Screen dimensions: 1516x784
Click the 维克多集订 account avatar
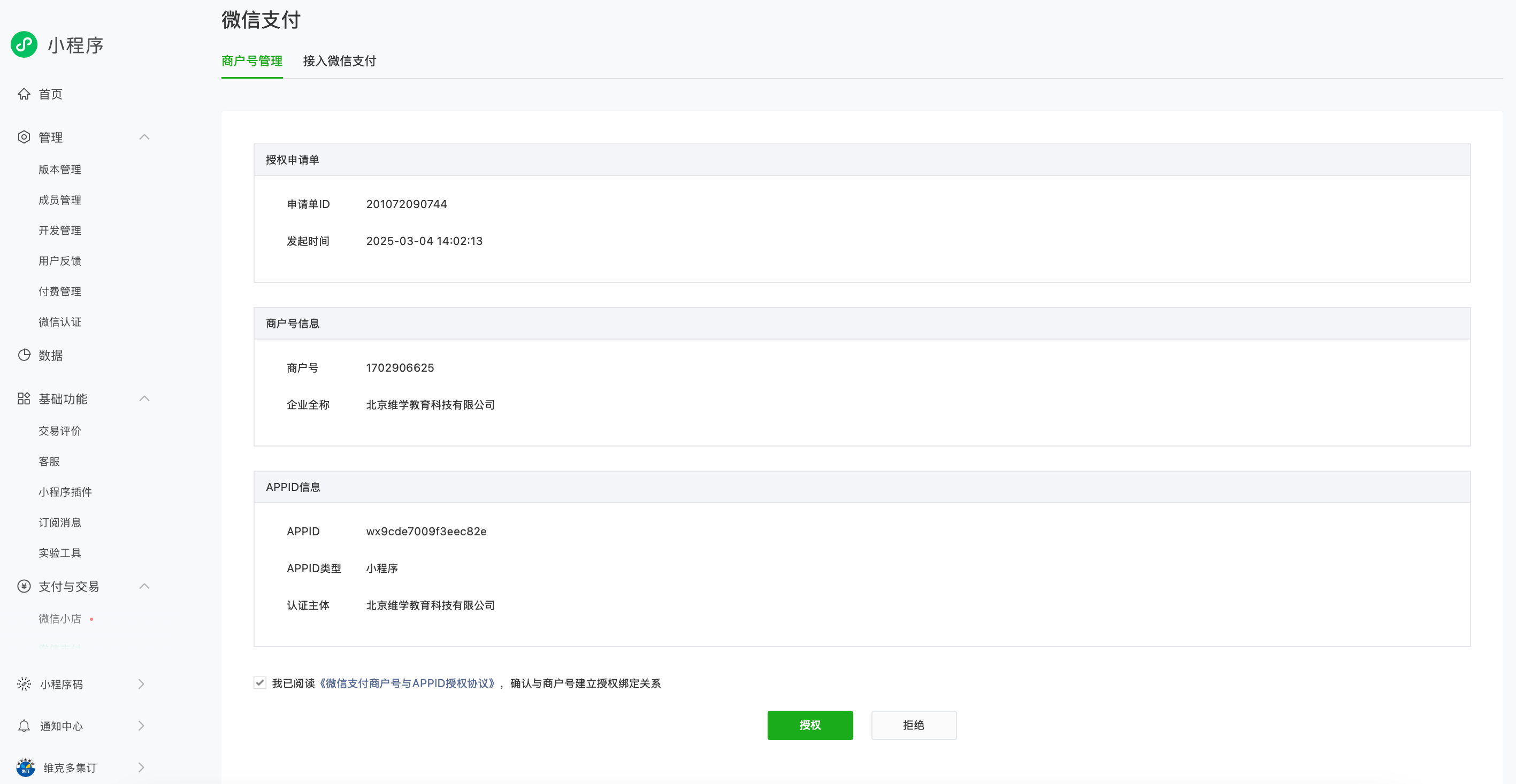point(25,767)
